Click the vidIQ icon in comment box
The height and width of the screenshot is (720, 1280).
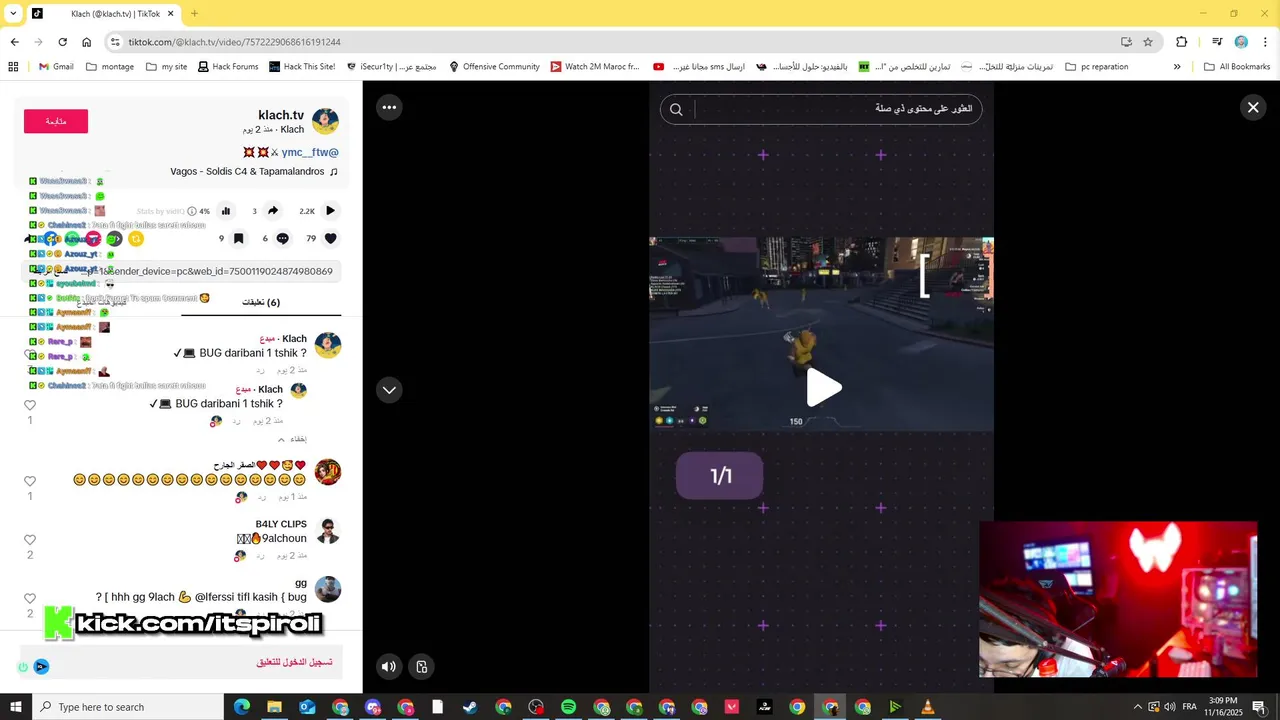tap(41, 666)
